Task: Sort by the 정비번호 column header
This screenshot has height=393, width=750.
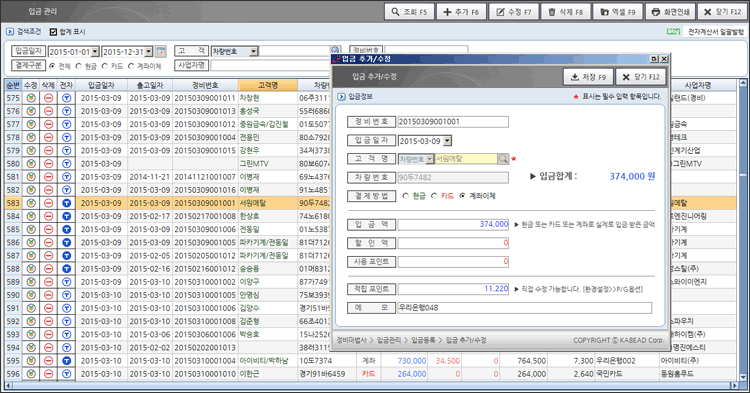Action: 205,85
